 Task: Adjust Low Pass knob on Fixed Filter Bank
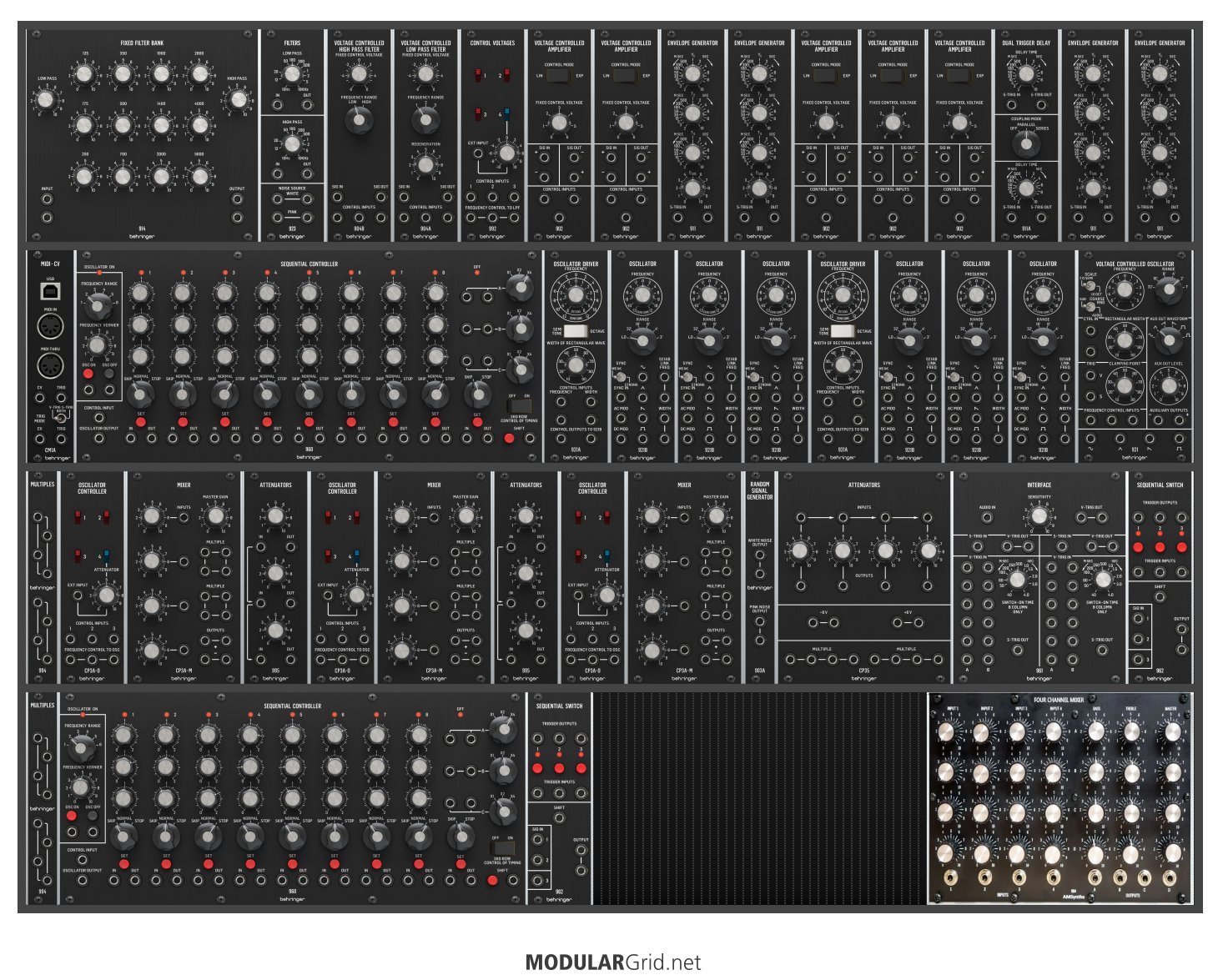46,101
